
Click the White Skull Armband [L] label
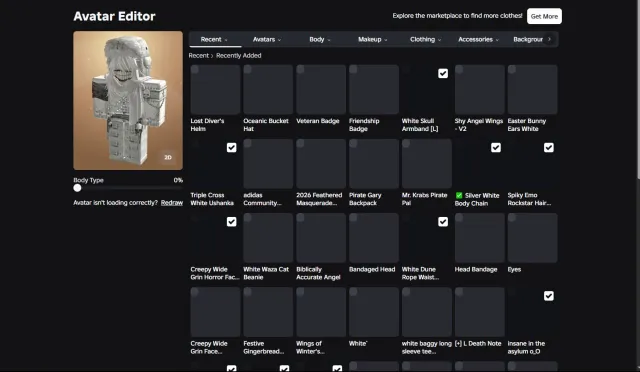click(x=420, y=125)
